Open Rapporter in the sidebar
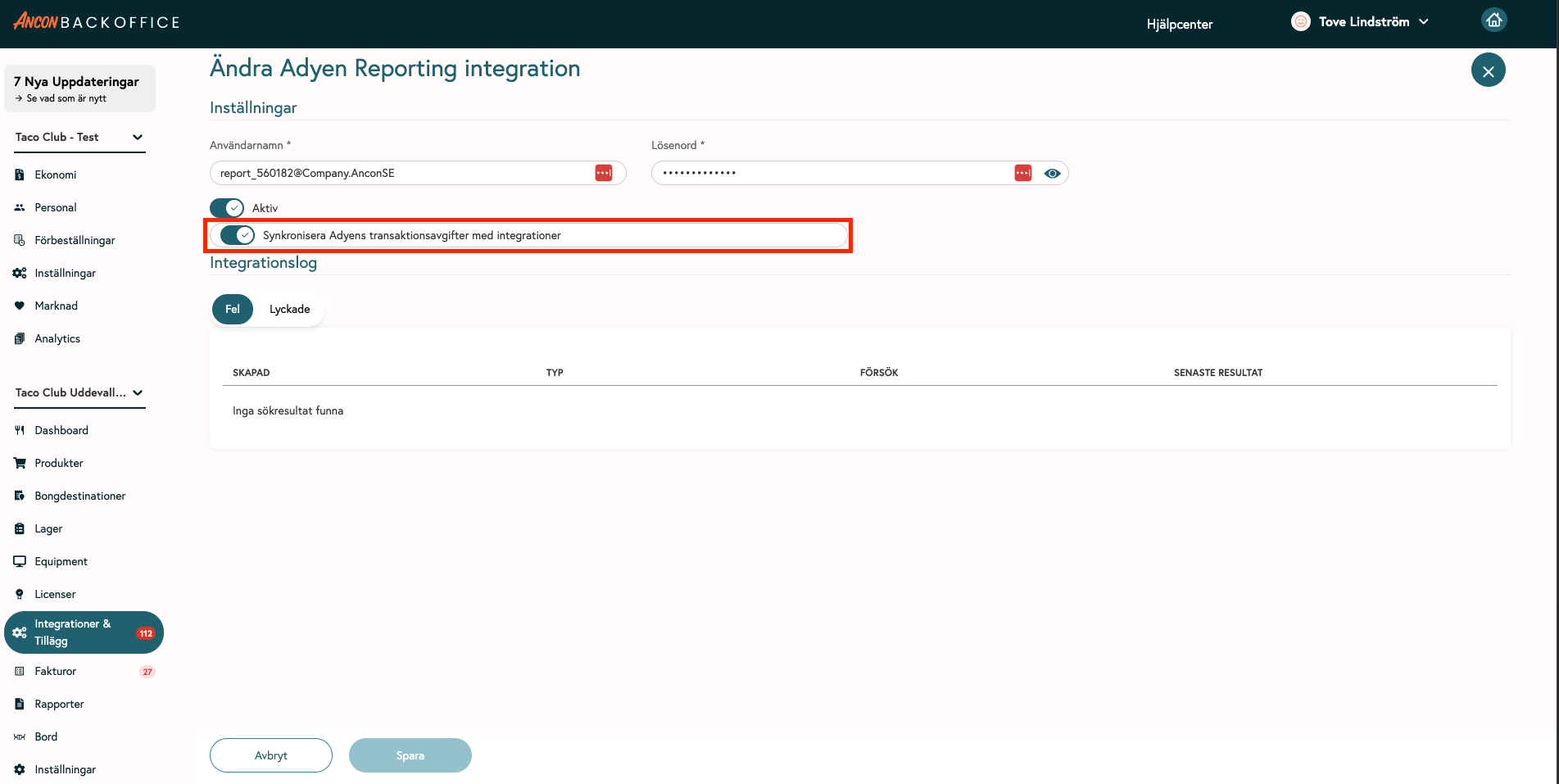 coord(59,704)
